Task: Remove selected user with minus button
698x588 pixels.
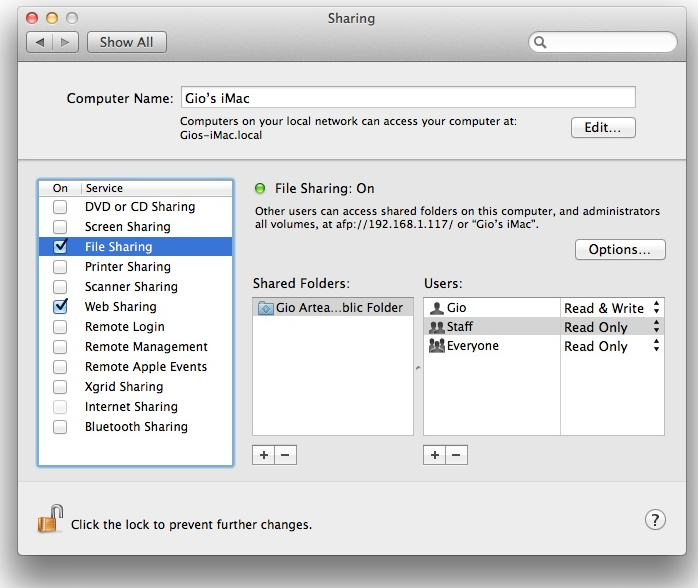Action: pos(456,455)
